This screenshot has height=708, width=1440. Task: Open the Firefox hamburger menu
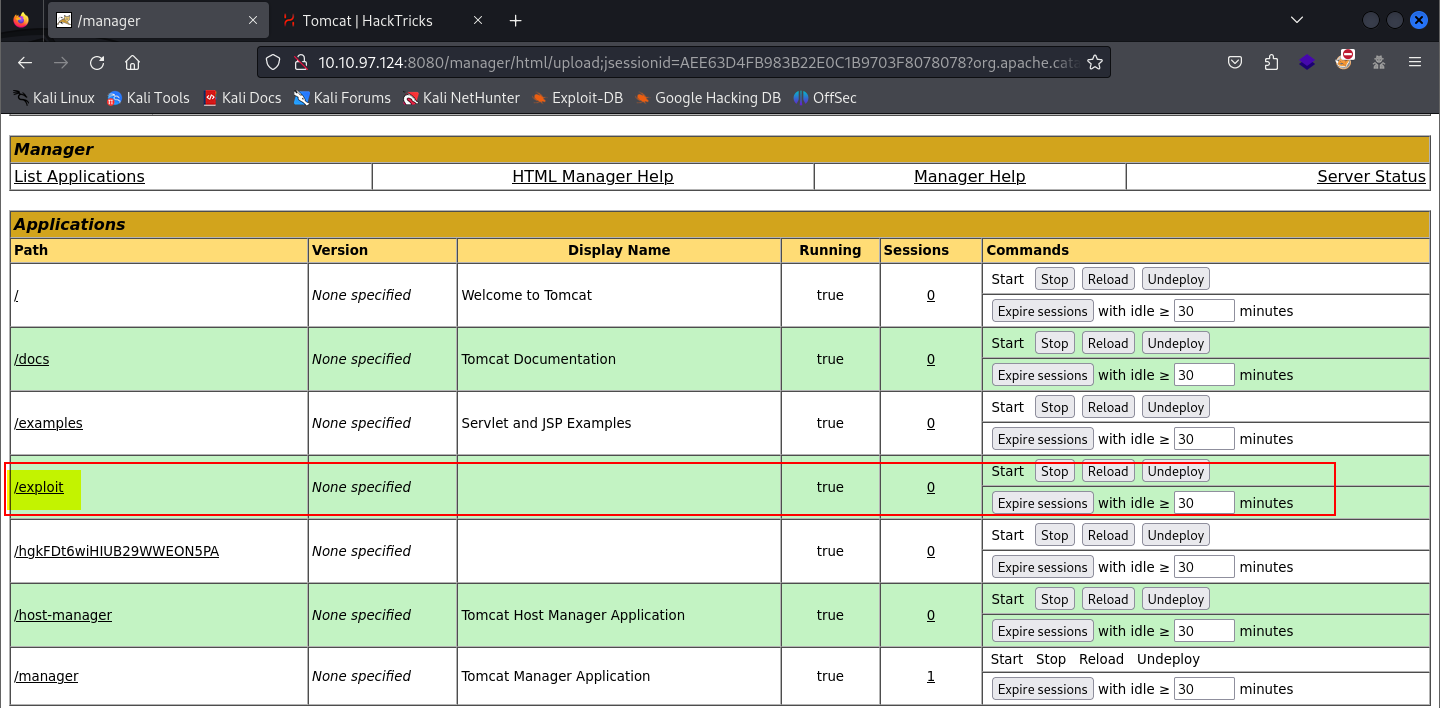pos(1415,62)
